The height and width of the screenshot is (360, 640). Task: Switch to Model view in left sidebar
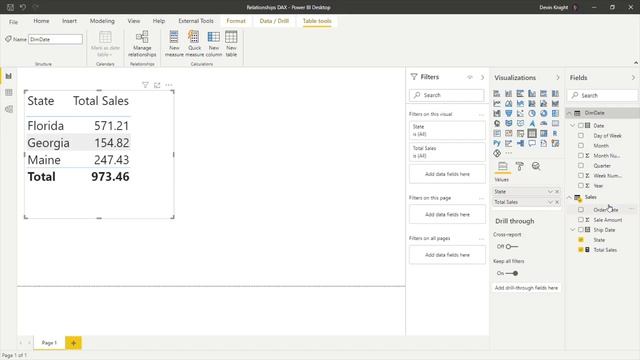point(9,109)
